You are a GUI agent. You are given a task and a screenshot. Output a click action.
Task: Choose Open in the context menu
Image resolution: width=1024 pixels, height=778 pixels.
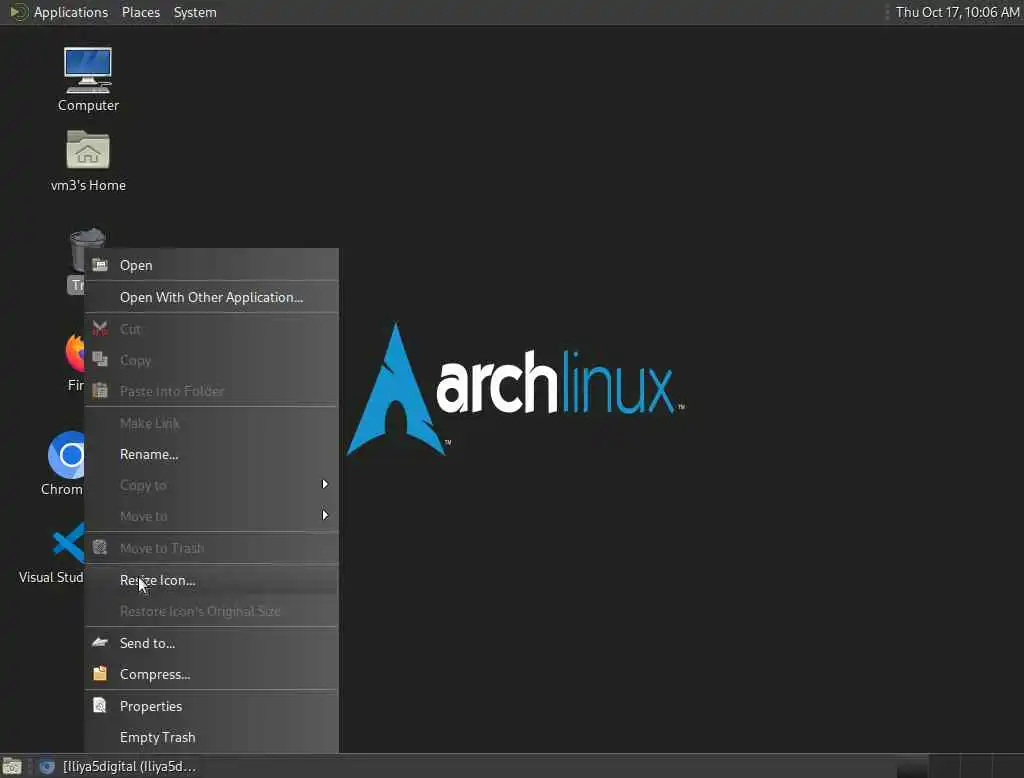pyautogui.click(x=212, y=265)
